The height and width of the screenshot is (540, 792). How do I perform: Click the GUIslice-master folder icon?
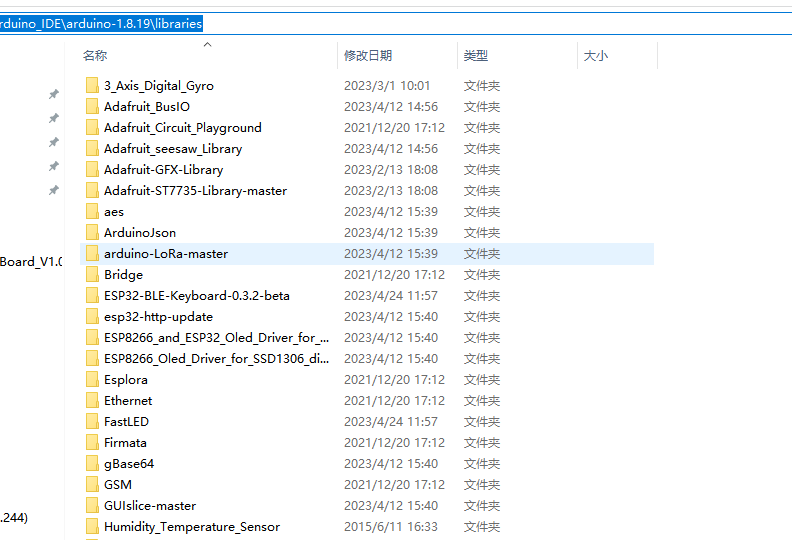point(92,506)
